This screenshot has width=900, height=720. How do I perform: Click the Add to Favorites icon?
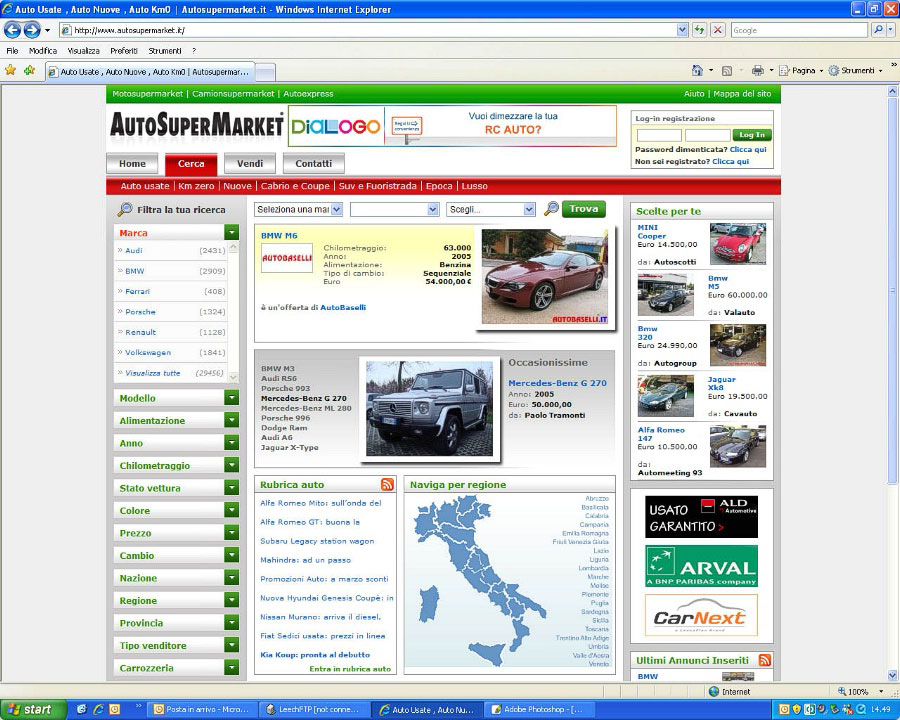[x=29, y=71]
